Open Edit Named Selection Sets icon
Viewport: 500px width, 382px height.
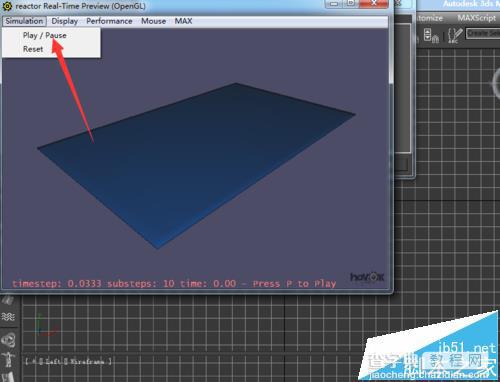tap(455, 35)
